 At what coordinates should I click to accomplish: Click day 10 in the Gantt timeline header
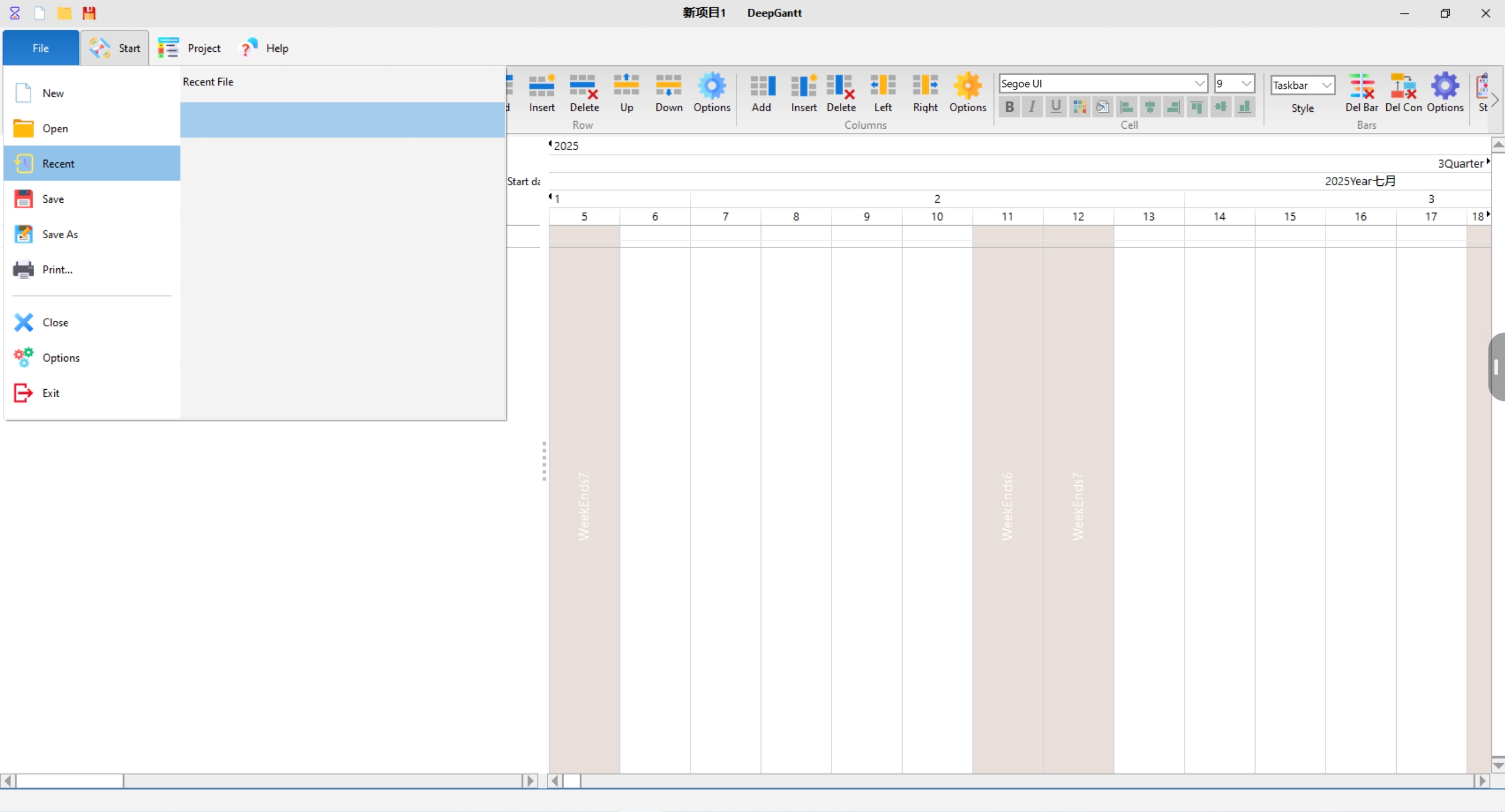tap(937, 216)
